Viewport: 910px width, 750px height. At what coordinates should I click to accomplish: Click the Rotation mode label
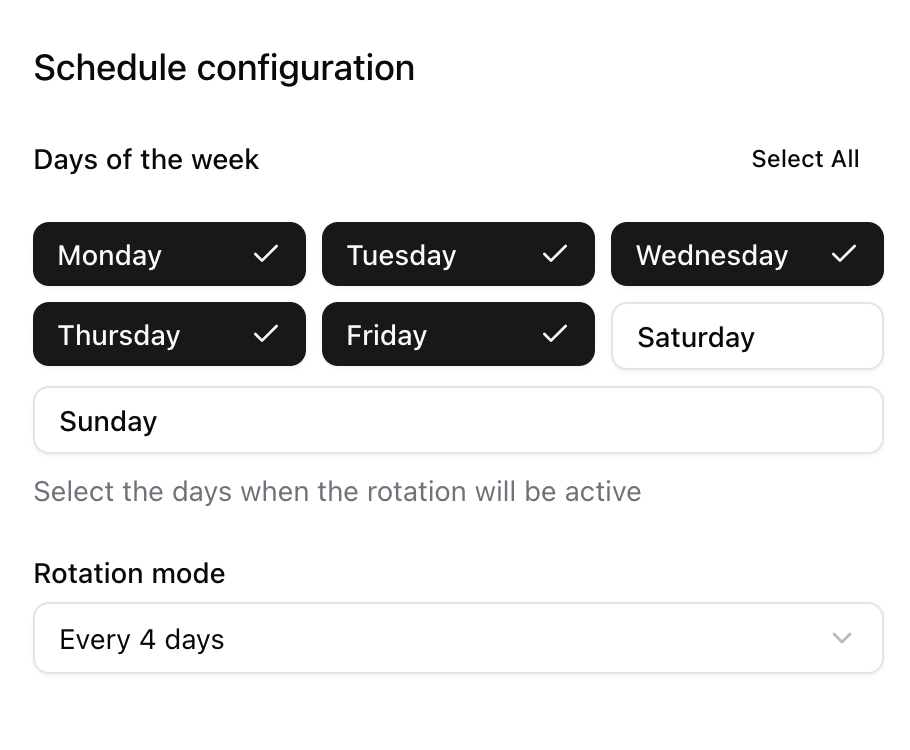coord(129,574)
